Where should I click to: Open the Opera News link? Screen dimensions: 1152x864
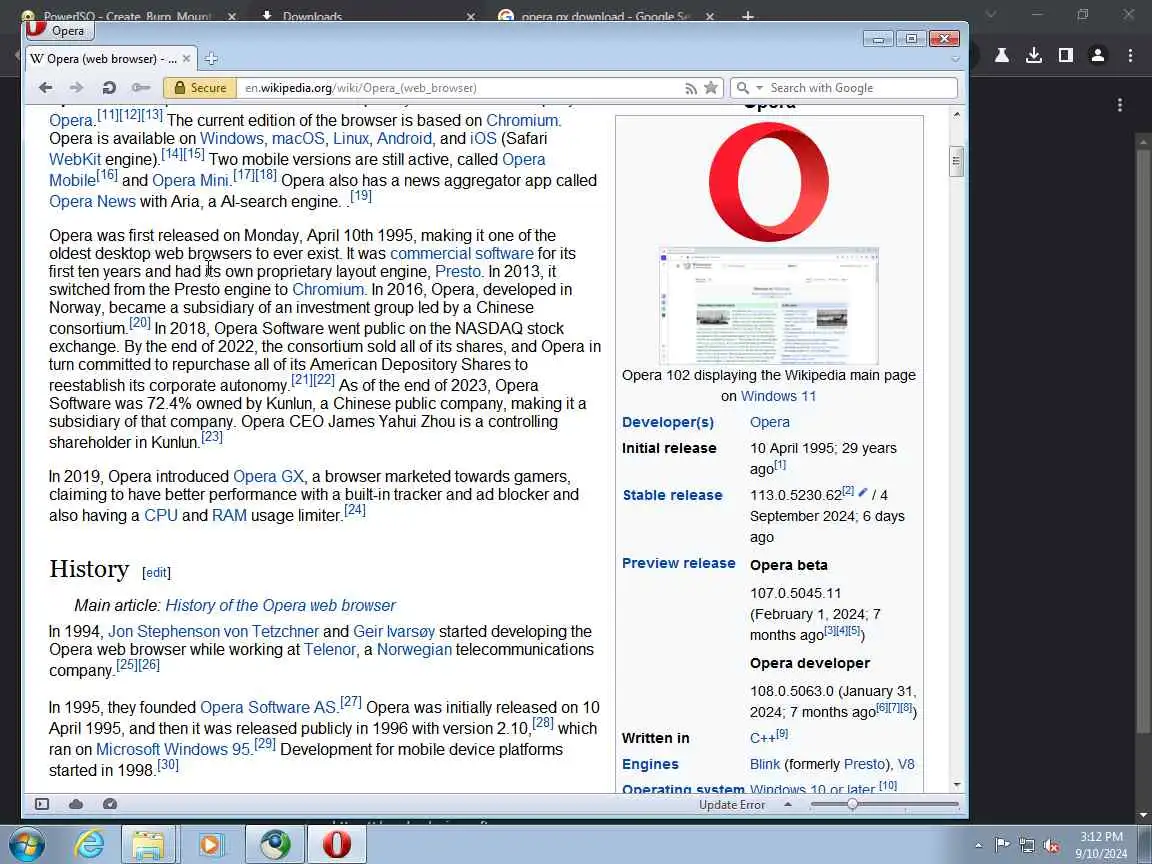[93, 201]
